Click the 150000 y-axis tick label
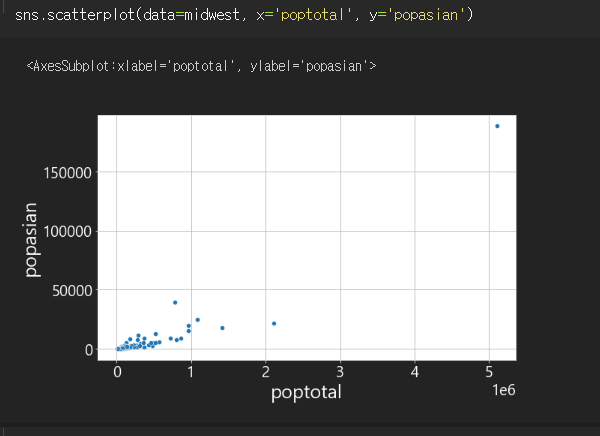Viewport: 600px width, 436px height. [67, 173]
